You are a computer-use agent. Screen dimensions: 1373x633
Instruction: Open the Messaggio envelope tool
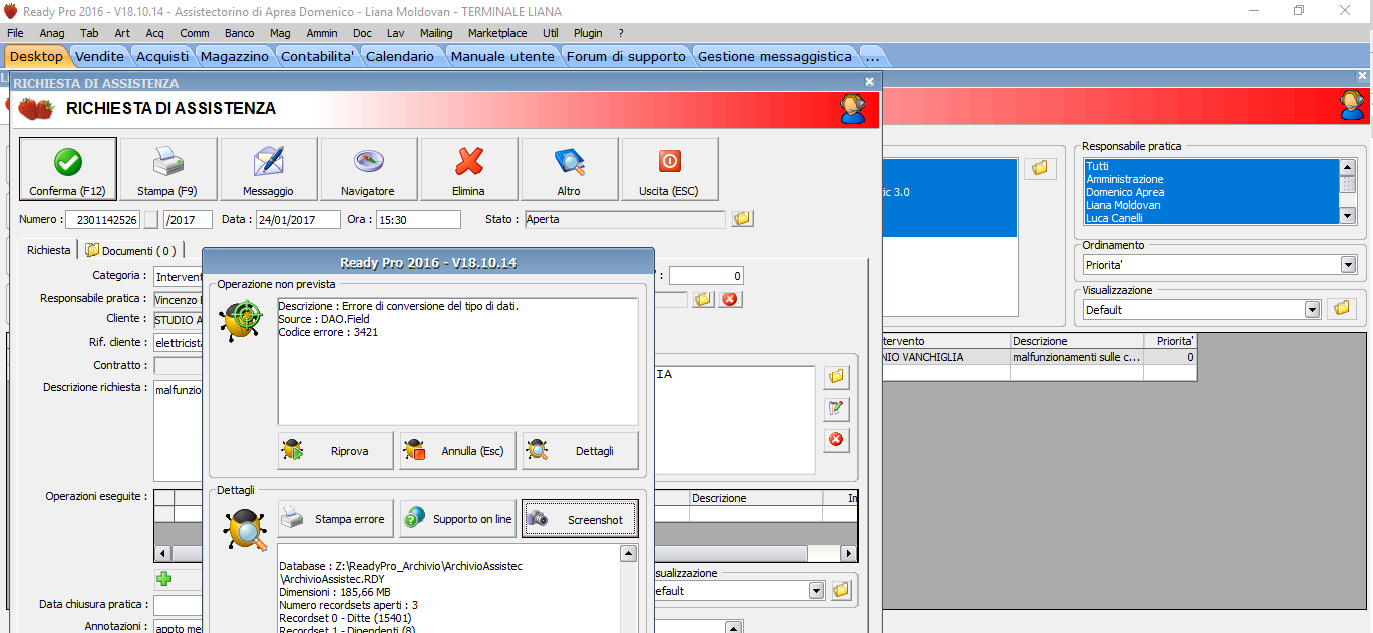268,169
